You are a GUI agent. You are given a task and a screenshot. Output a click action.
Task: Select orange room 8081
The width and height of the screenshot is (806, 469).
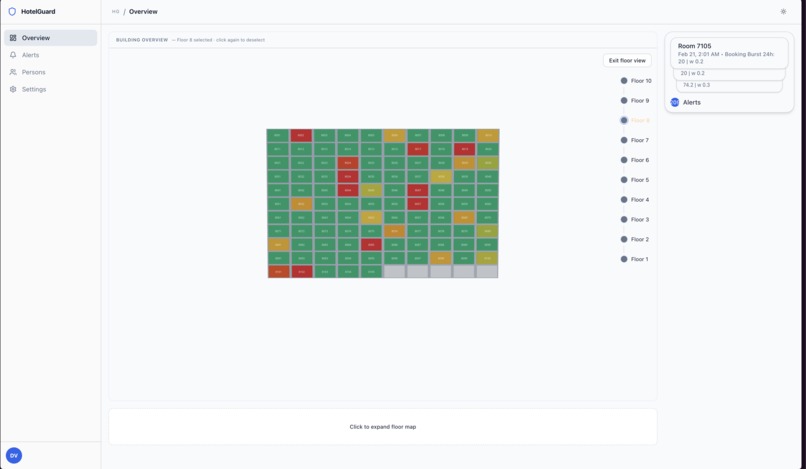click(278, 245)
